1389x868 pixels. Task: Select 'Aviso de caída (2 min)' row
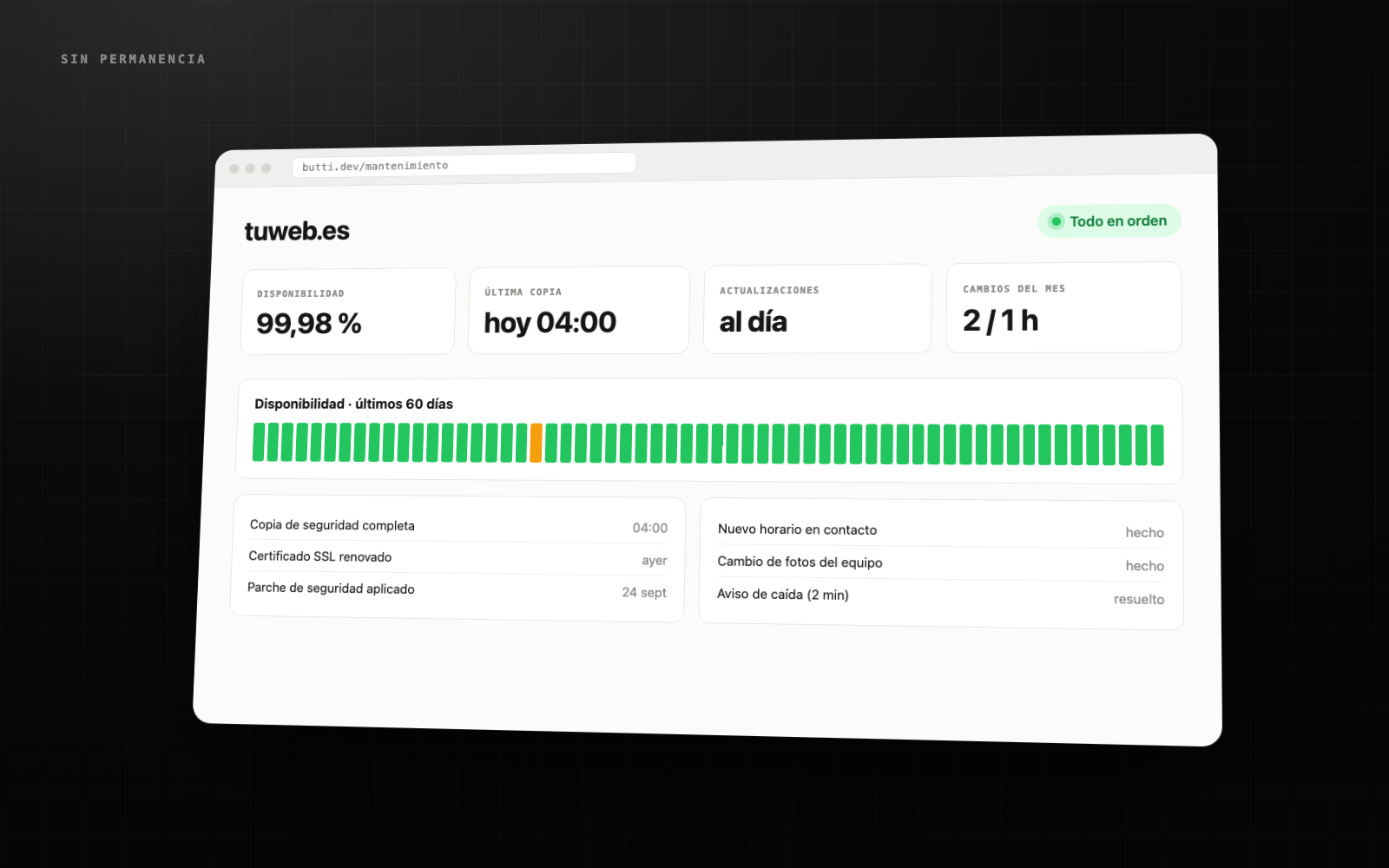point(940,596)
